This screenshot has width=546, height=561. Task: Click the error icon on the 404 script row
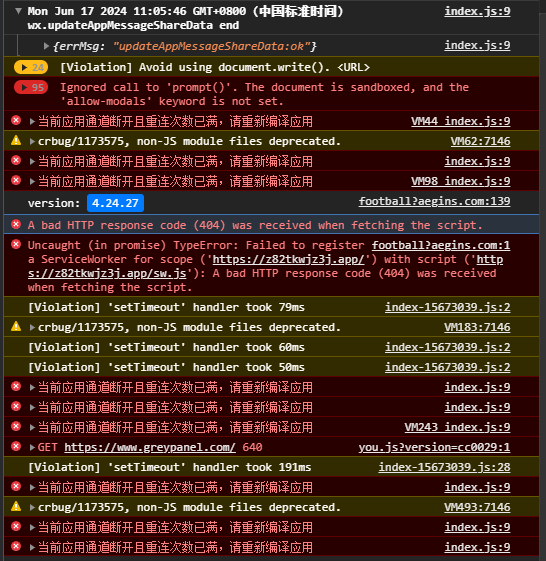pos(16,224)
